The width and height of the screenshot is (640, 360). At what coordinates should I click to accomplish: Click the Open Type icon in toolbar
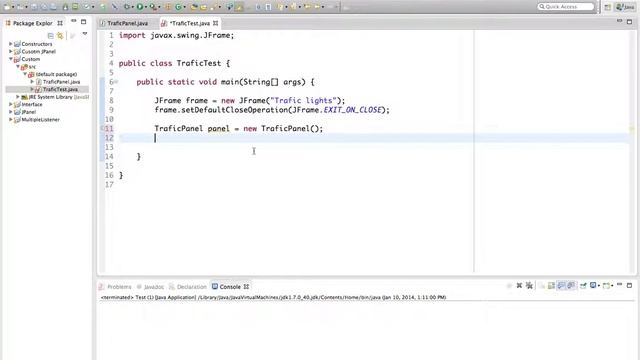[x=193, y=7]
